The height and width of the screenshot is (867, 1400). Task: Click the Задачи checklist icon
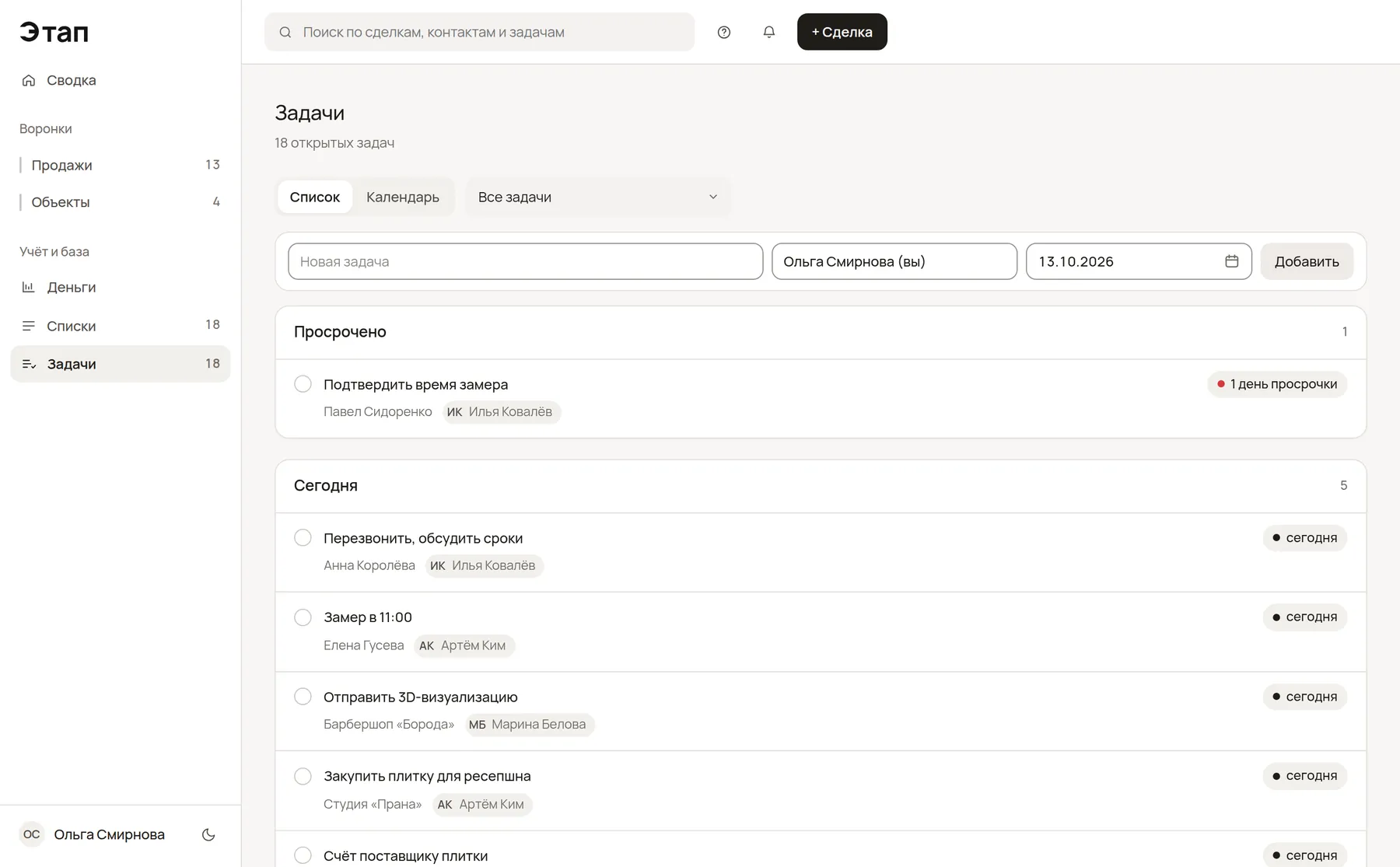pos(29,364)
